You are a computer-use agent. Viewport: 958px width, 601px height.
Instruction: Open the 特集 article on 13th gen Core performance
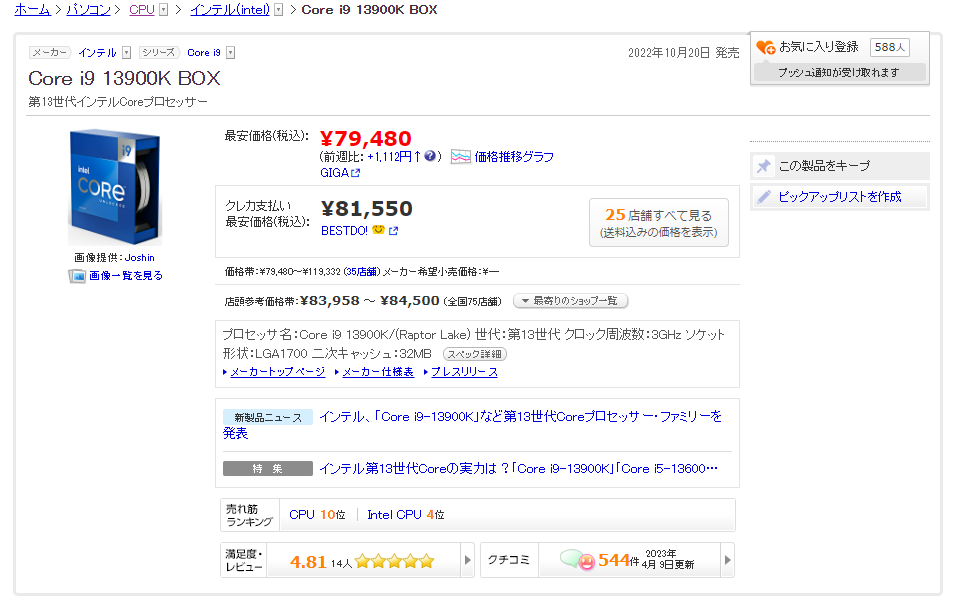(x=518, y=468)
